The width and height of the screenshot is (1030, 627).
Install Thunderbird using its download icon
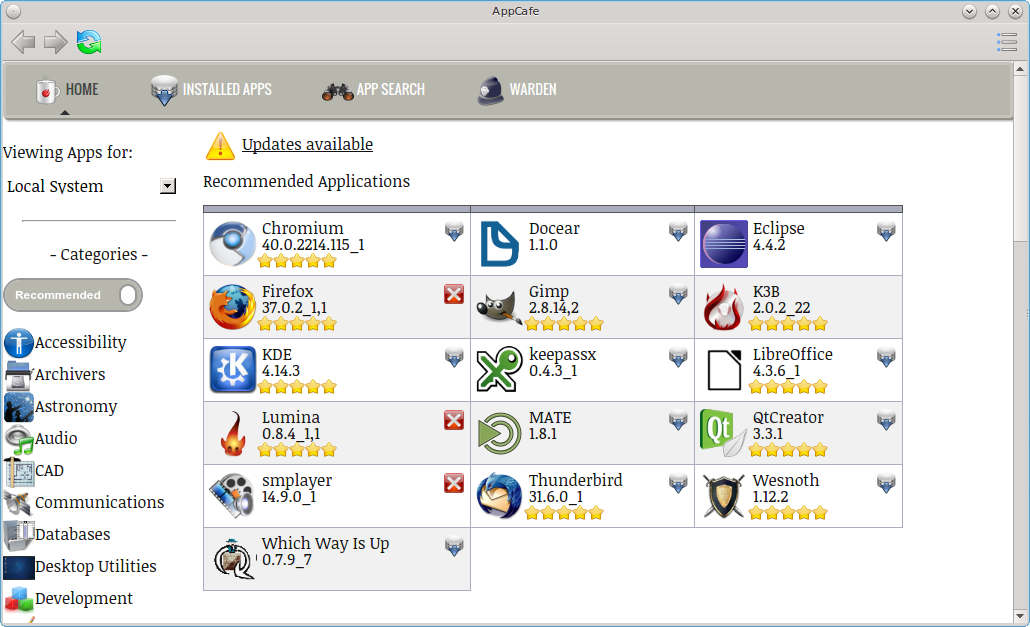[x=678, y=483]
